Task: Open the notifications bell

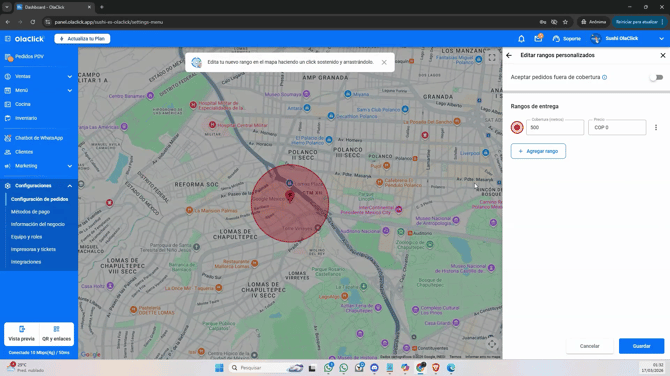Action: click(x=521, y=39)
